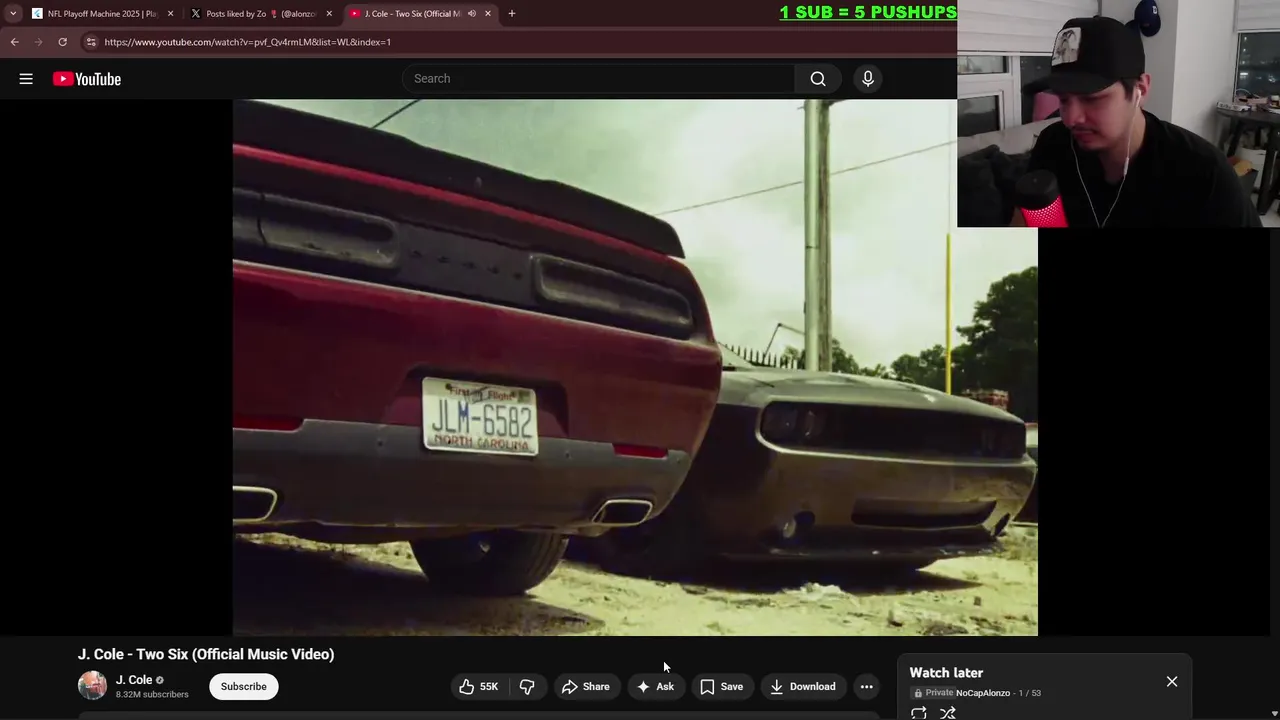Open a new browser tab
Image resolution: width=1280 pixels, height=720 pixels.
pyautogui.click(x=512, y=14)
